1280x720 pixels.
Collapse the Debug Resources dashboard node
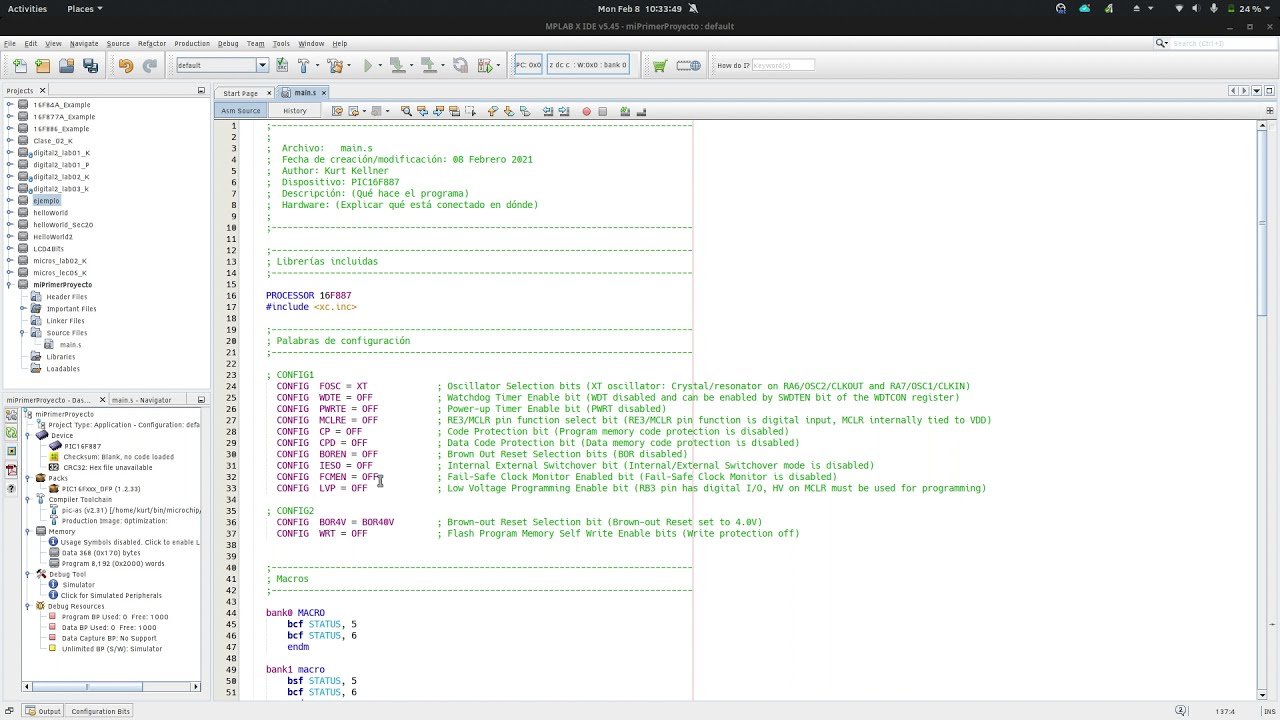(28, 606)
